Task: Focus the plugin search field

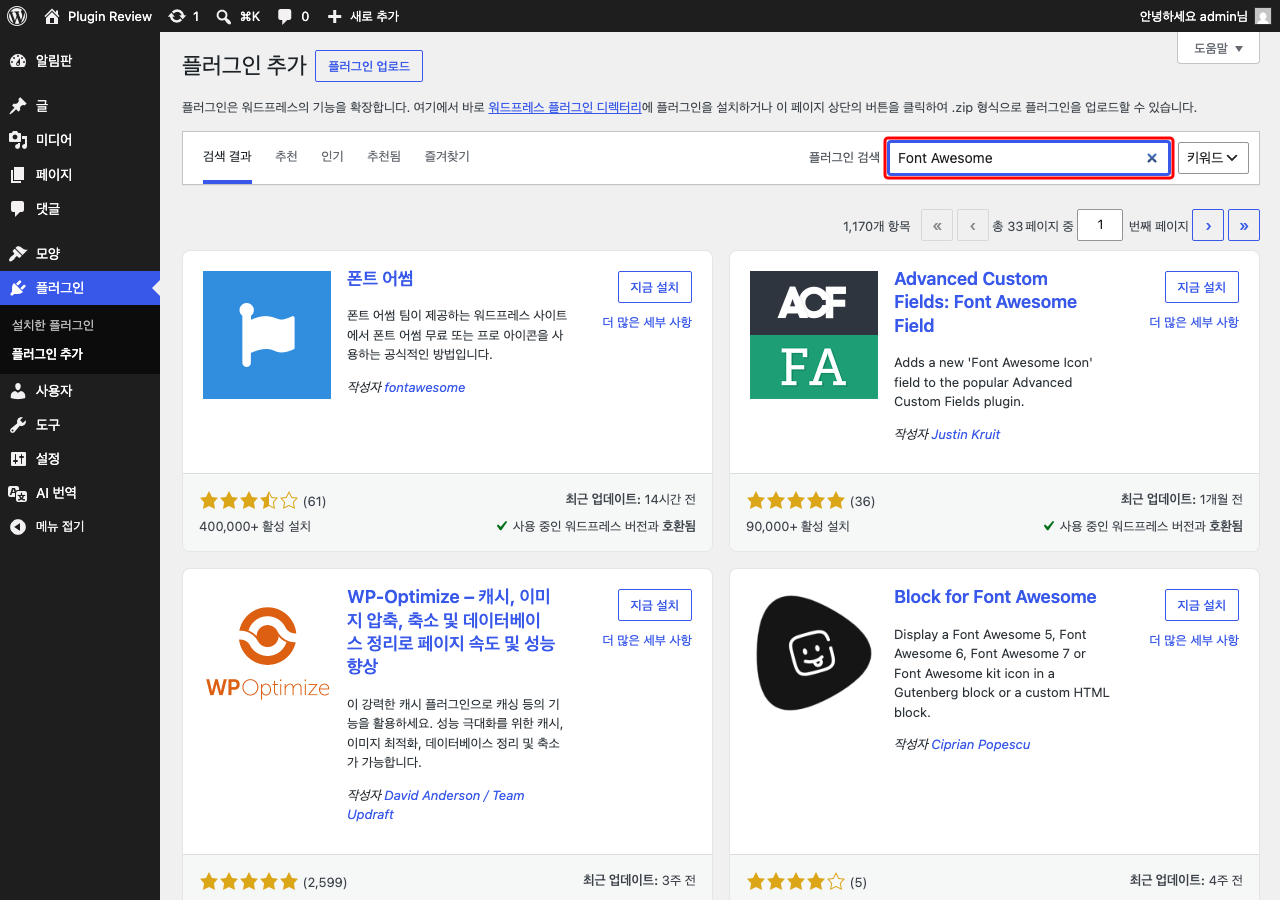Action: tap(1029, 158)
